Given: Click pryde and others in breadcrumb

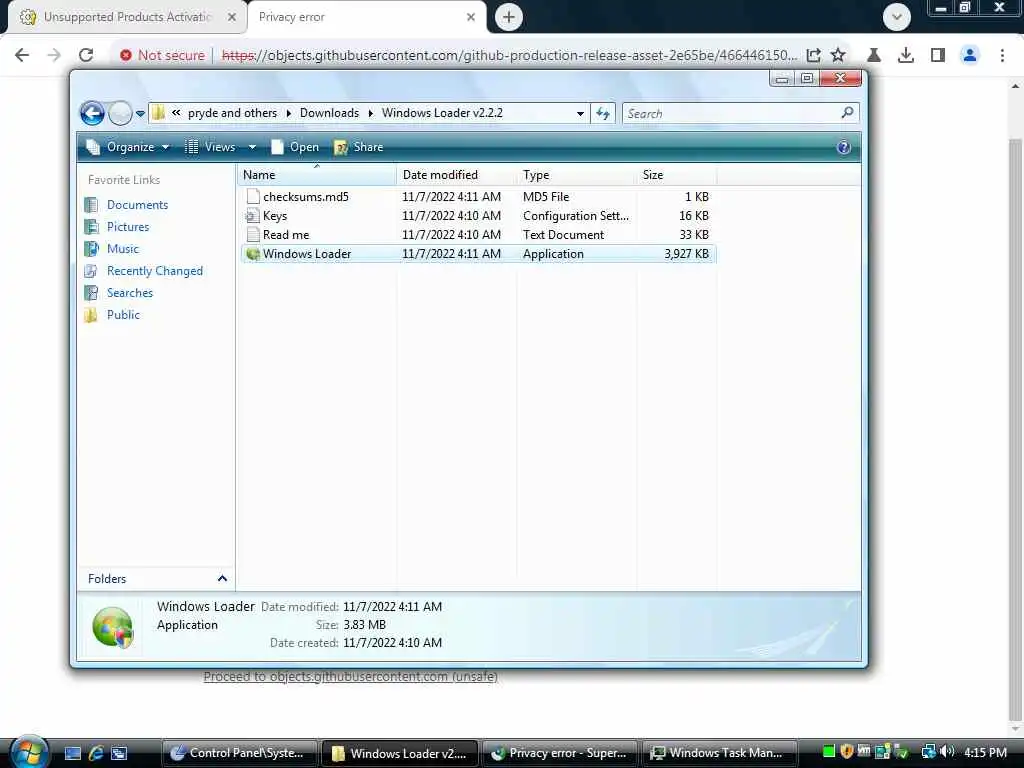Looking at the screenshot, I should [232, 113].
